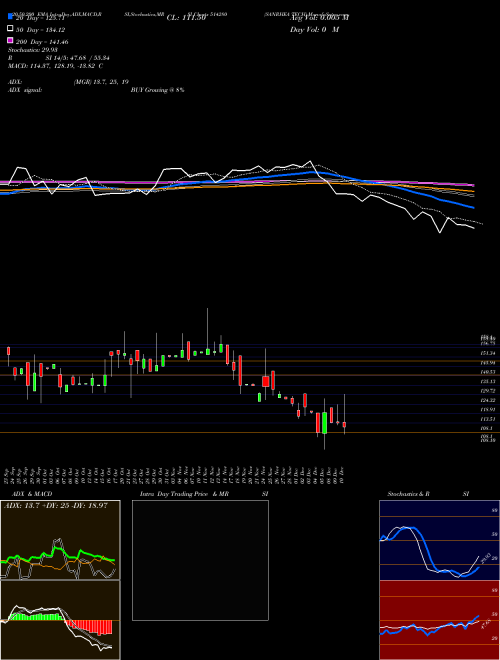Open the blue Stochastics chart panel
The image size is (500, 660).
(439, 540)
